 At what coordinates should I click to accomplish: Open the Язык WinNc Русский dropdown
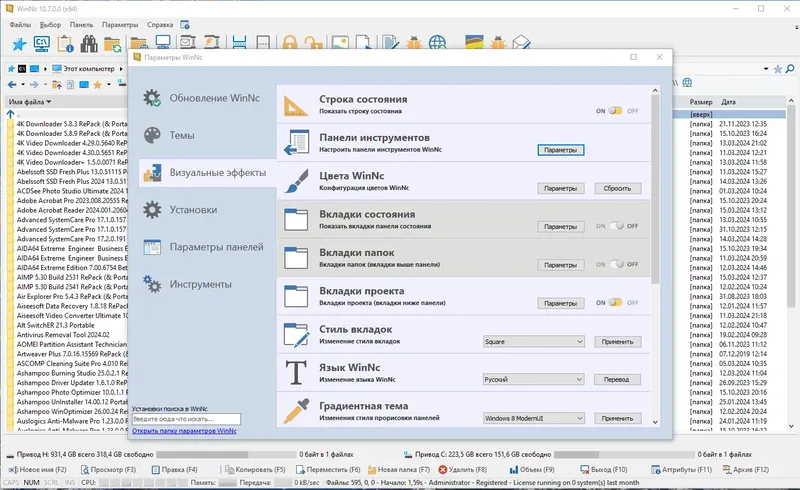pyautogui.click(x=534, y=379)
